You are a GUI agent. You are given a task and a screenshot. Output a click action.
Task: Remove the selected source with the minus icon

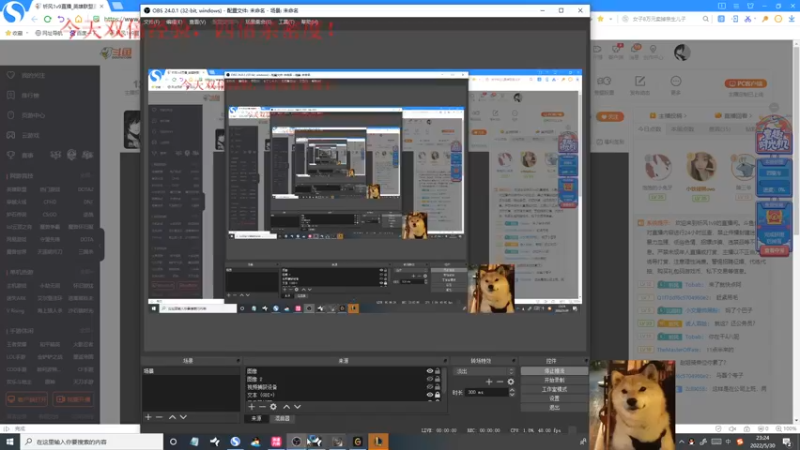(x=262, y=407)
